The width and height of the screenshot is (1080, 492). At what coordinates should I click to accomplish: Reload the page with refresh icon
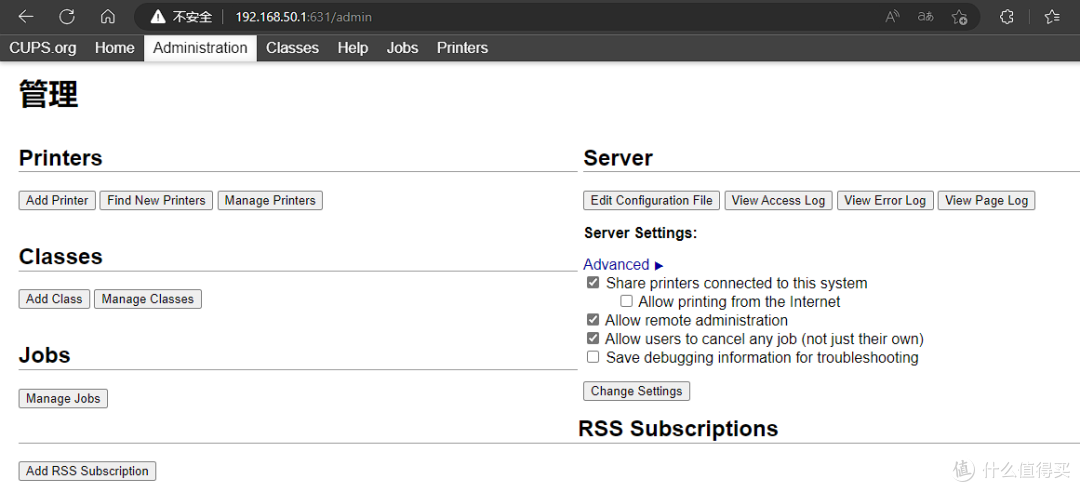pos(67,17)
